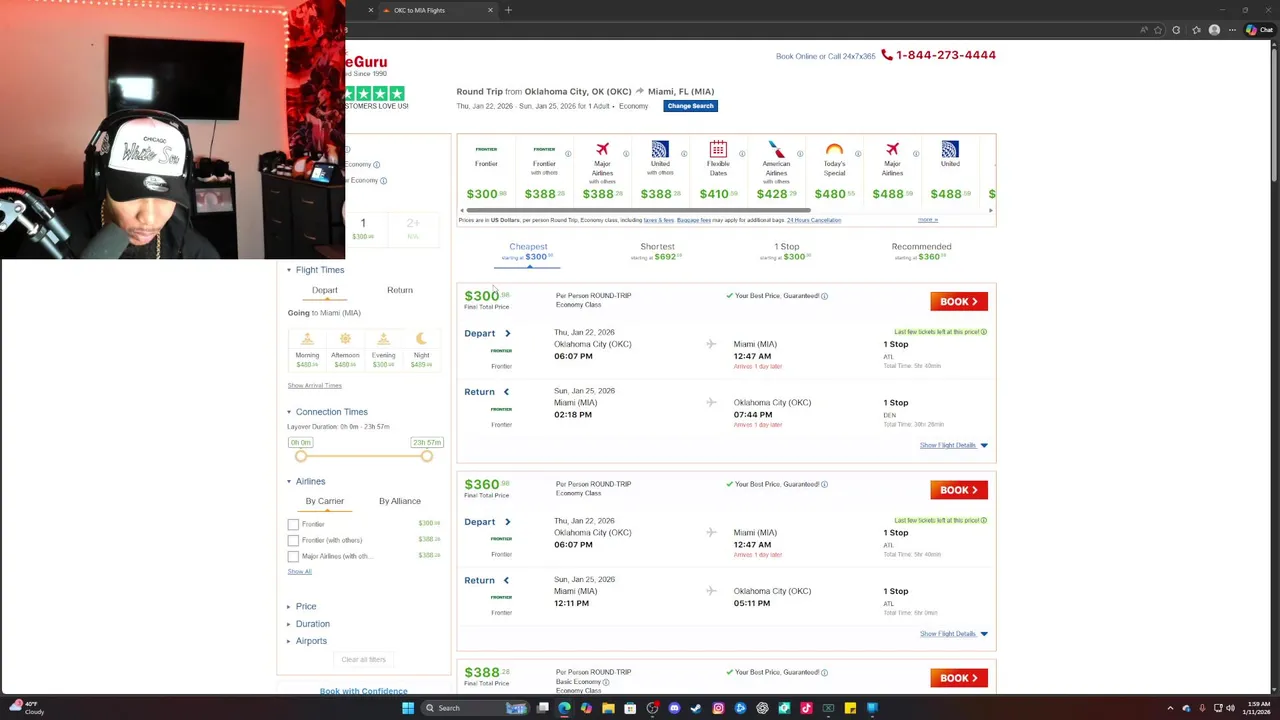Launch Discord from the taskbar
Viewport: 1280px width, 720px height.
674,708
